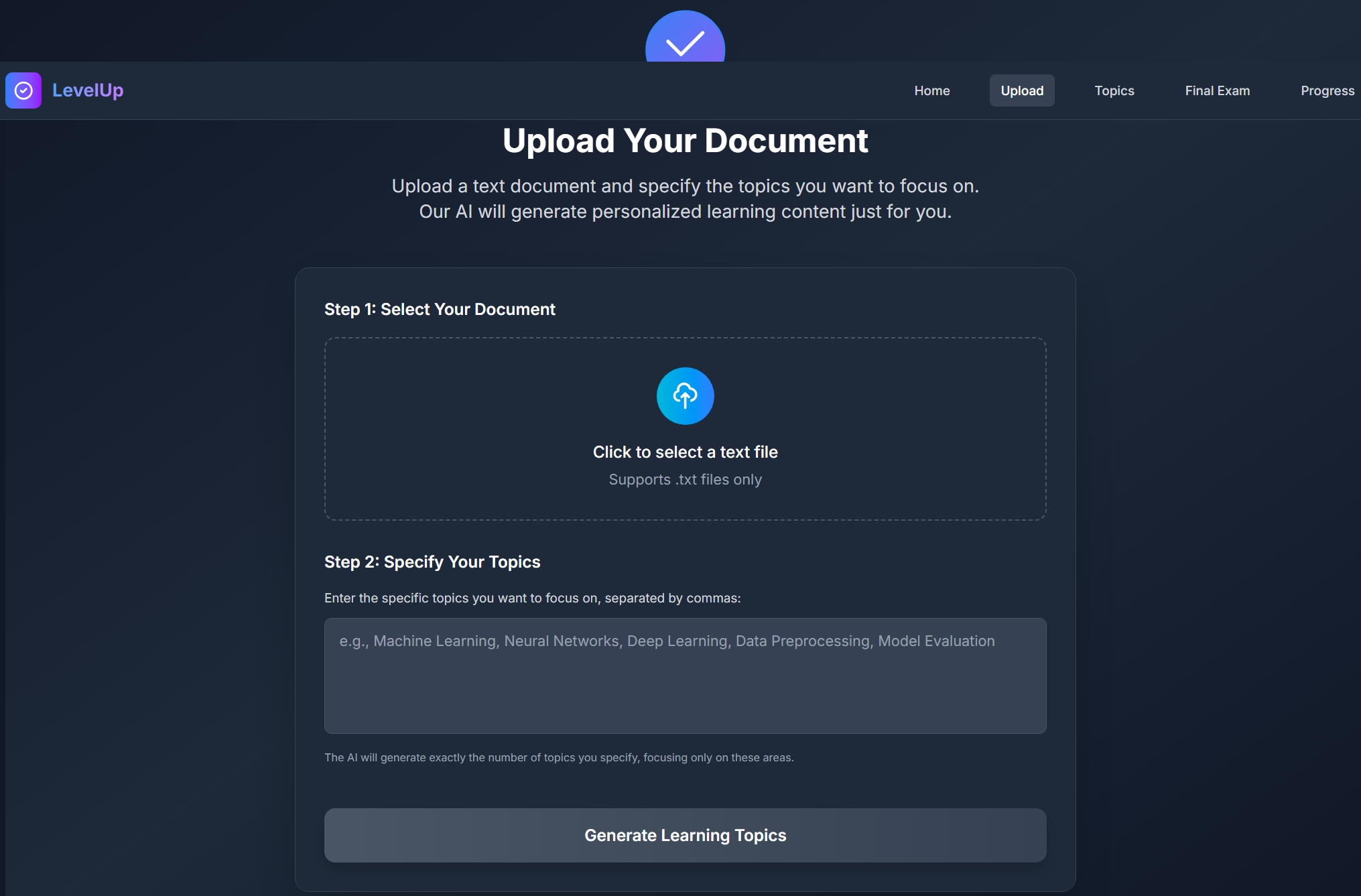Click blank left area inside dashed dropzone

click(x=456, y=429)
